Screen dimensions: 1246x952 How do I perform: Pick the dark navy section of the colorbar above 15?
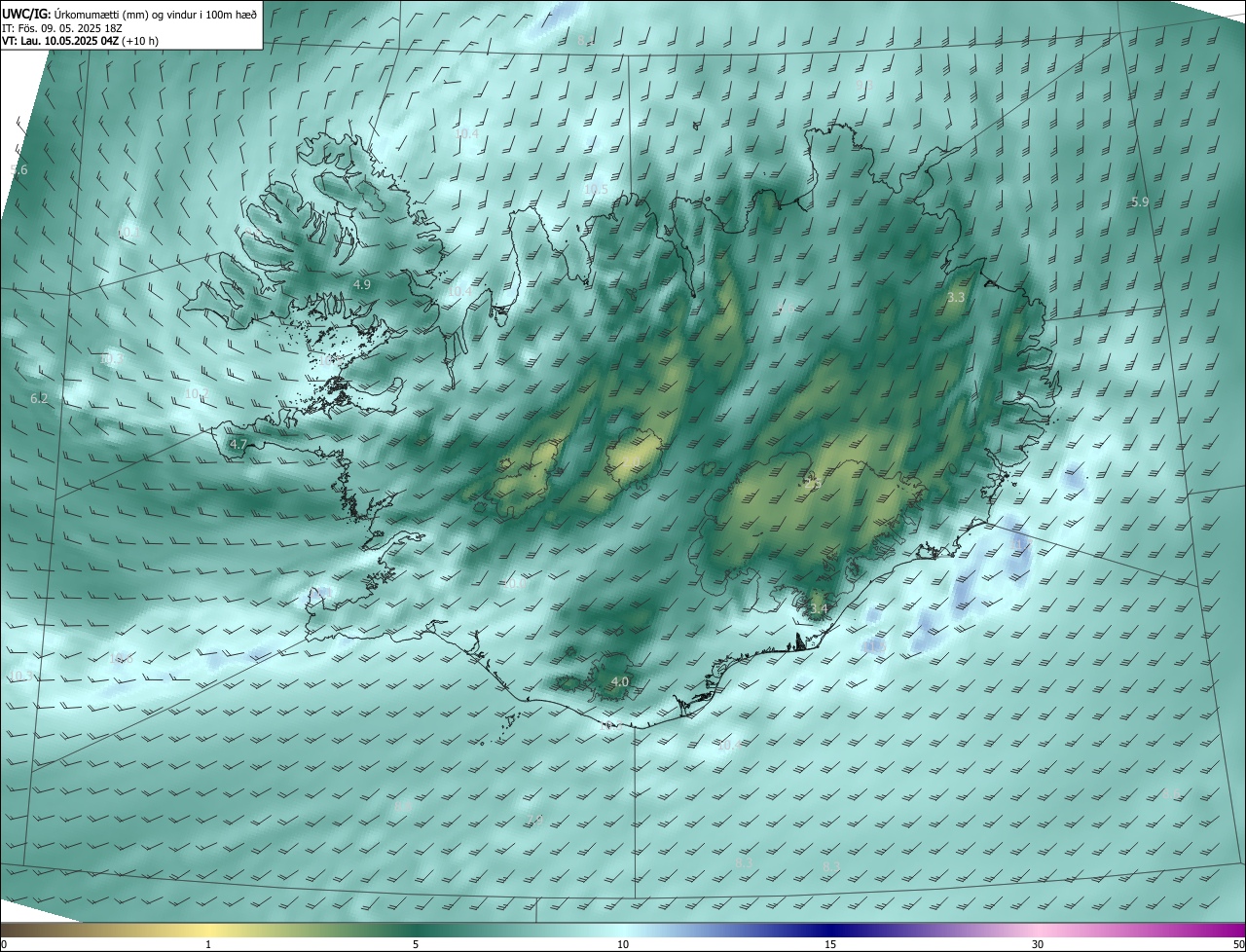pos(830,930)
